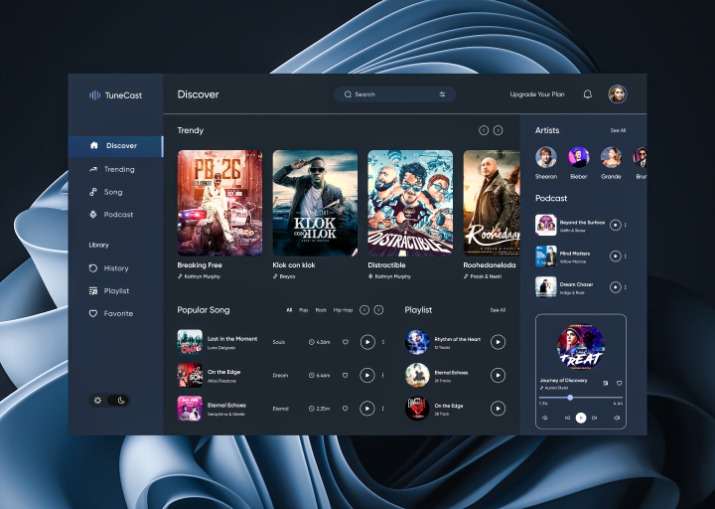
Task: Show next Trendy items with right arrow
Action: point(498,130)
